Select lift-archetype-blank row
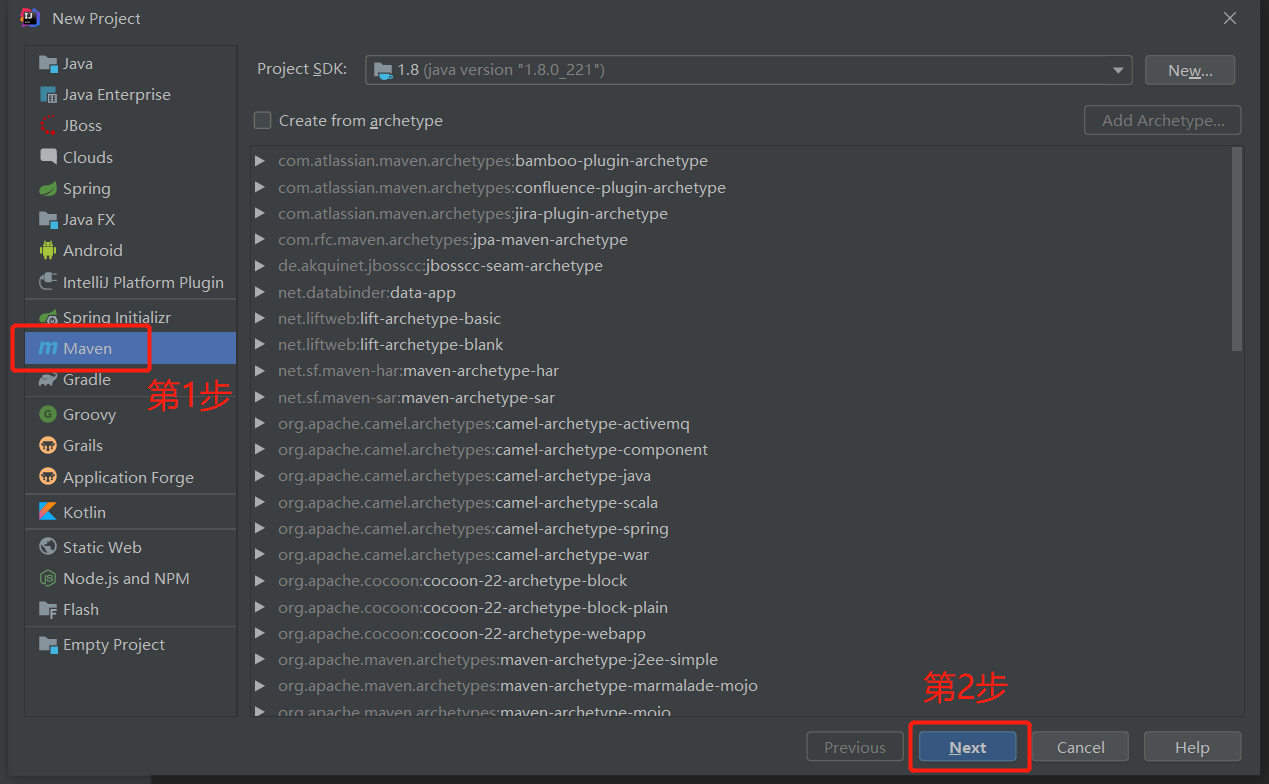1269x784 pixels. click(740, 345)
